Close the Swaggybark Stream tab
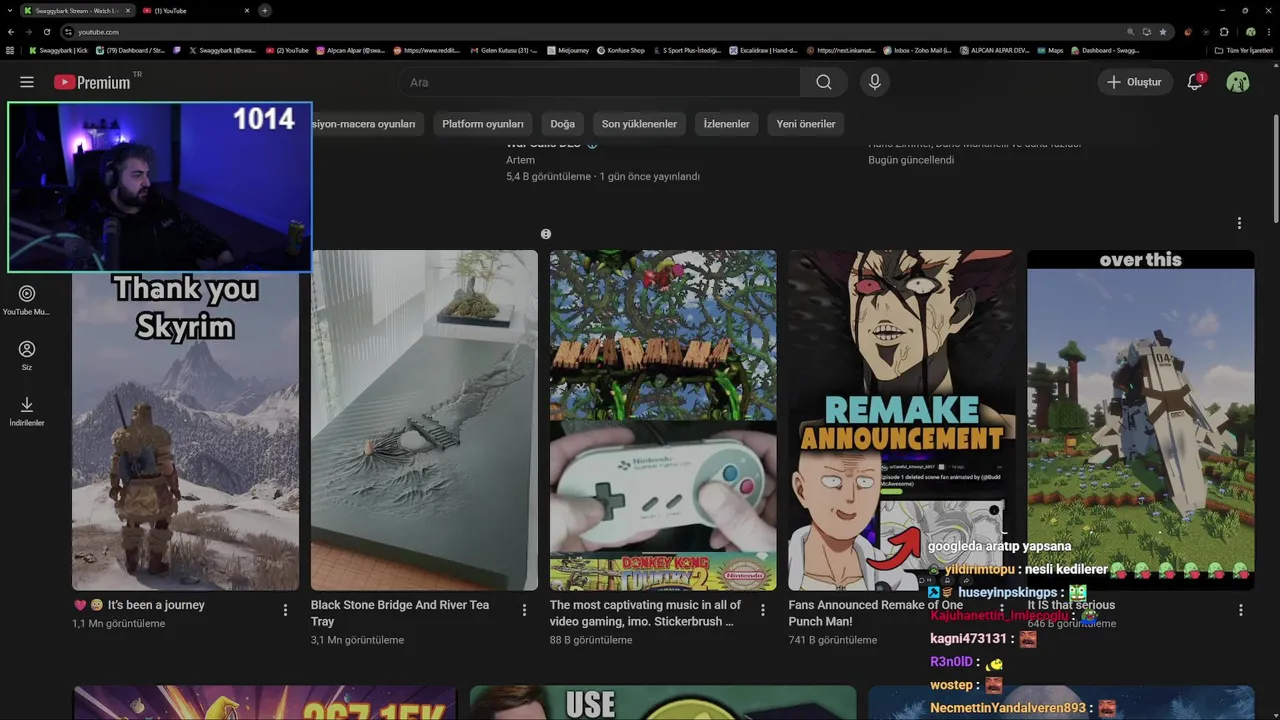The width and height of the screenshot is (1280, 720). tap(127, 10)
